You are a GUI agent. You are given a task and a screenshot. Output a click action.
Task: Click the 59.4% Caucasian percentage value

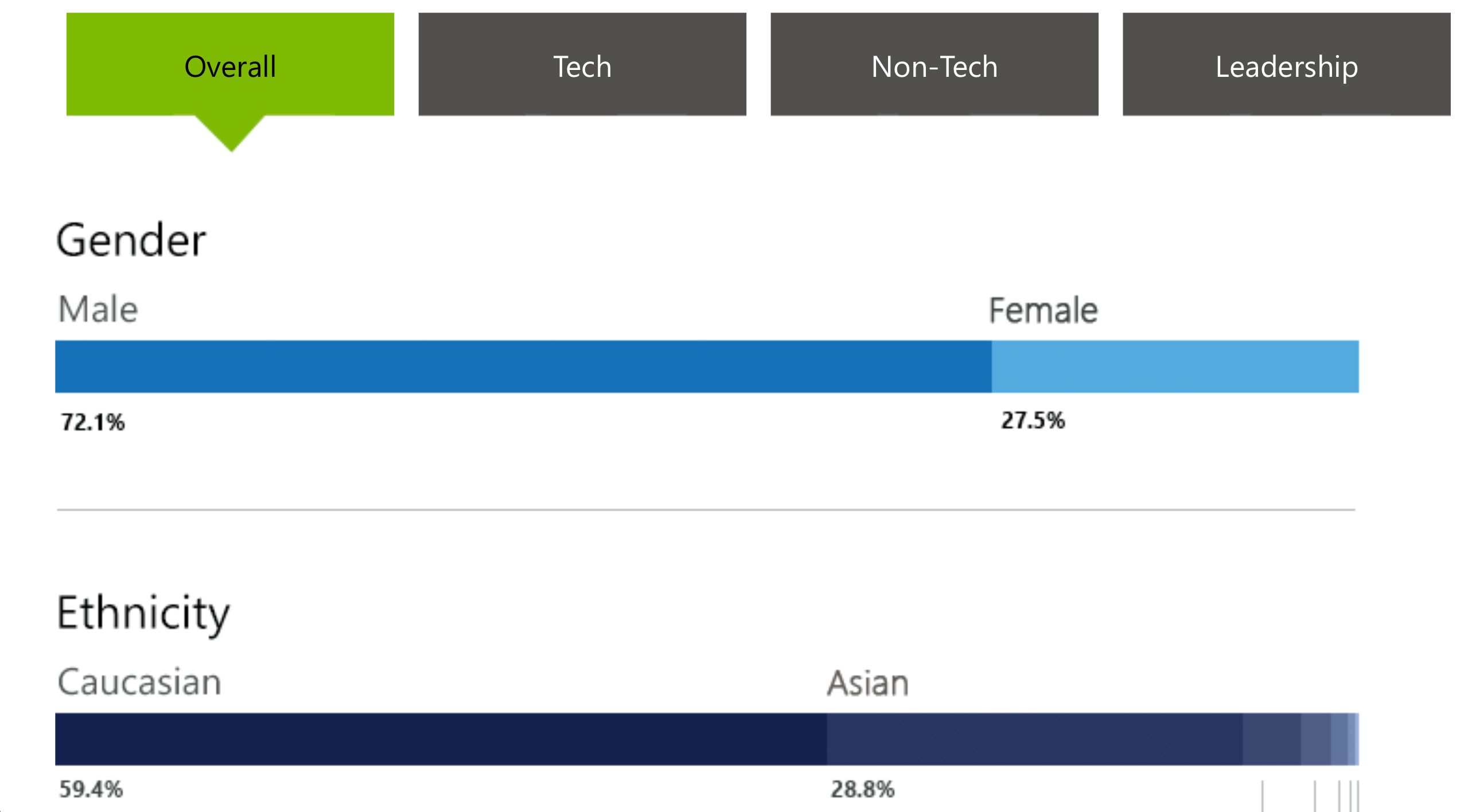pos(91,790)
